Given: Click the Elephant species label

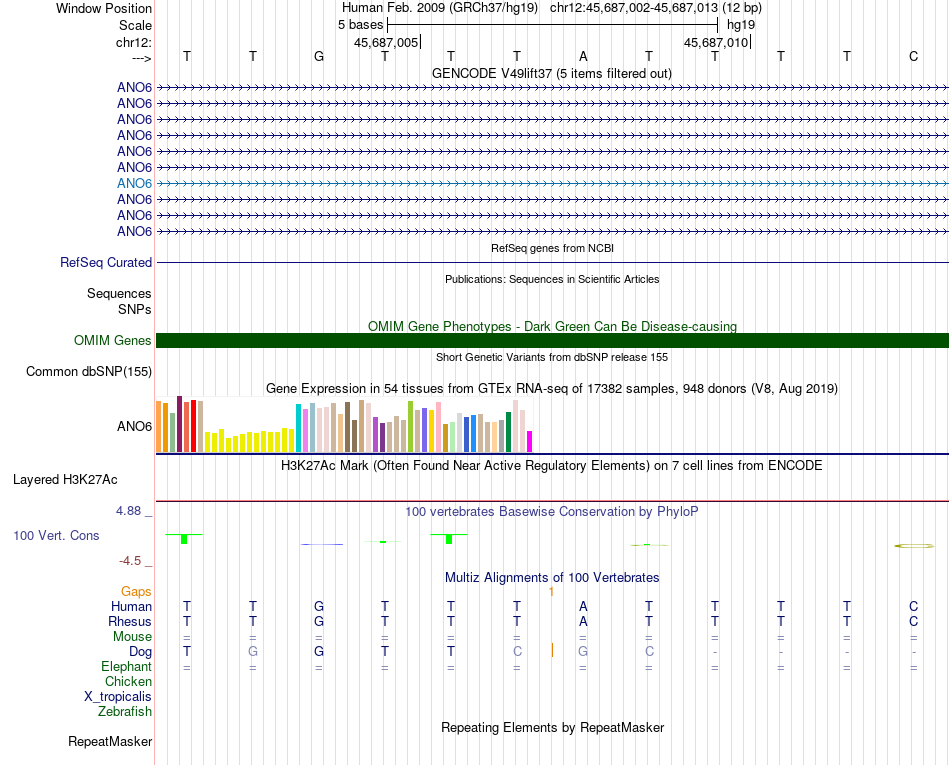Looking at the screenshot, I should pyautogui.click(x=127, y=667).
